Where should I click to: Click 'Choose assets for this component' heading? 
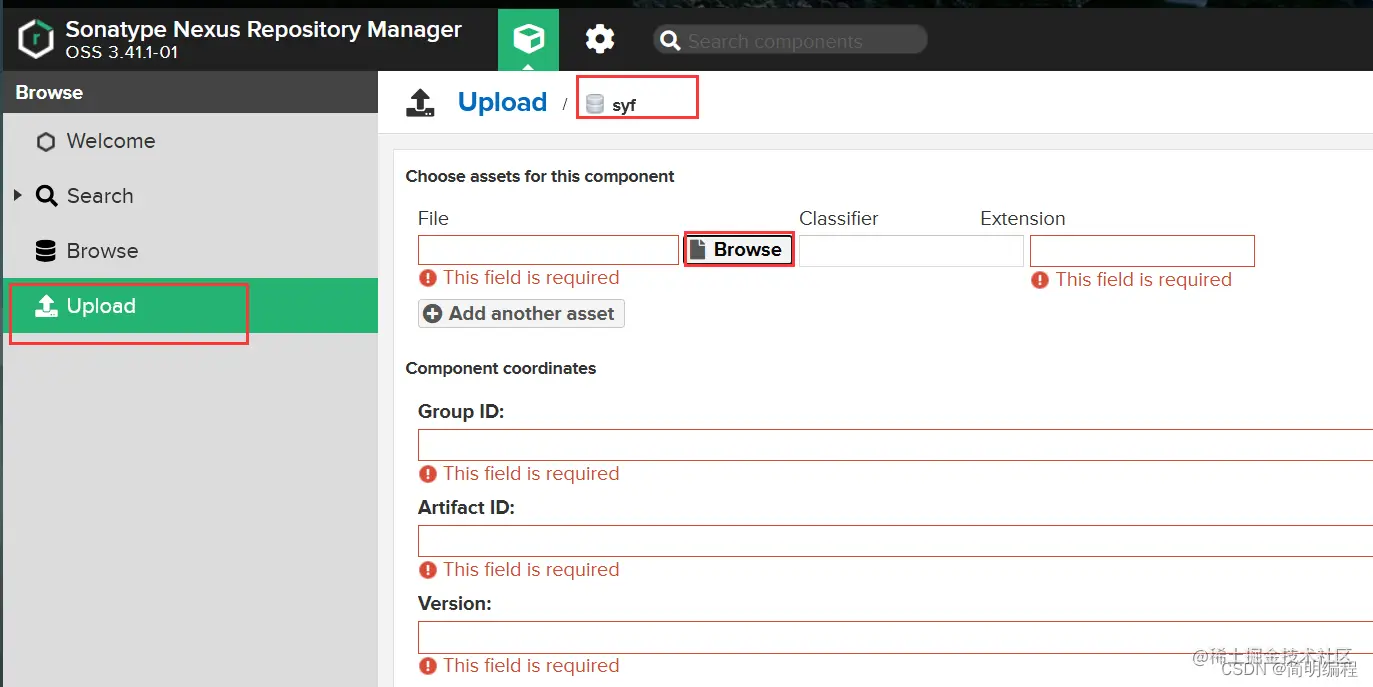coord(540,176)
